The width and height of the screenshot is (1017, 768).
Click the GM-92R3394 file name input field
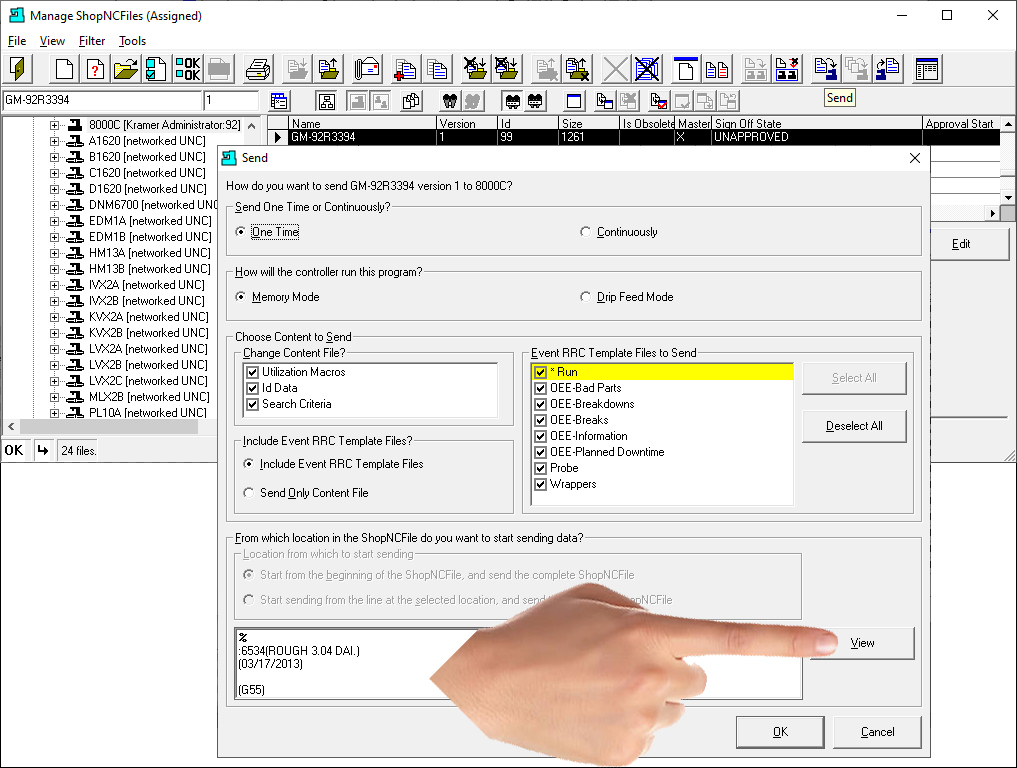pos(102,101)
